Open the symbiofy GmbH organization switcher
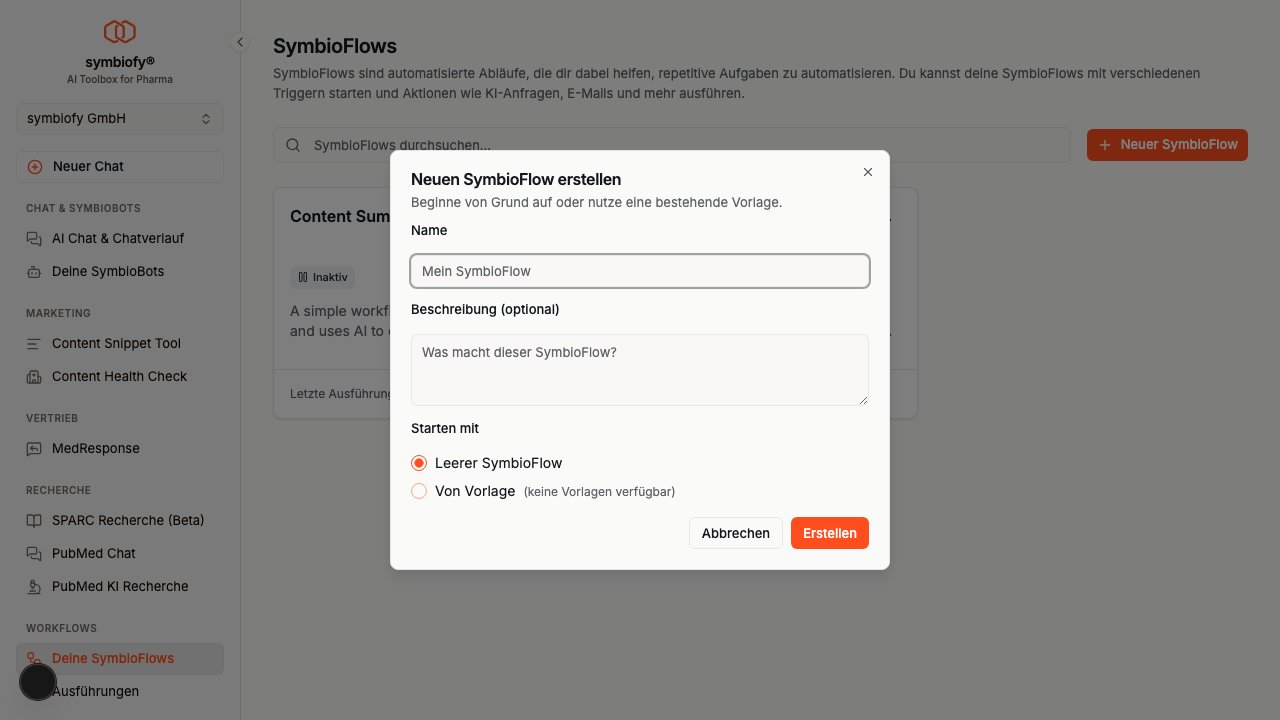Viewport: 1280px width, 720px height. [x=119, y=118]
